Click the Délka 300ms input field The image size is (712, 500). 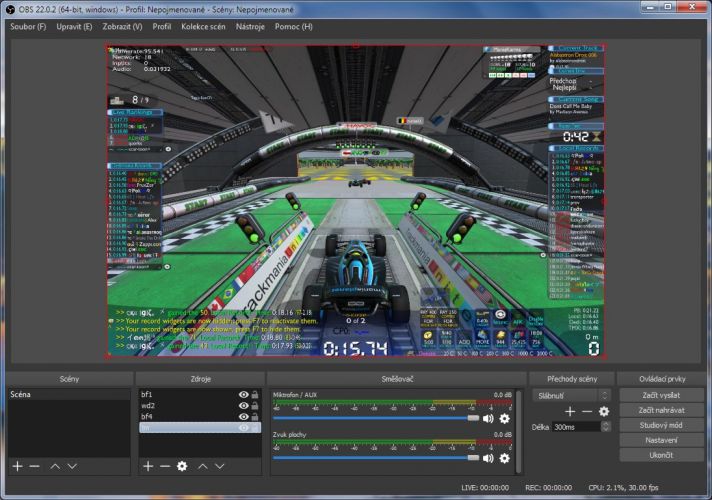click(x=576, y=427)
